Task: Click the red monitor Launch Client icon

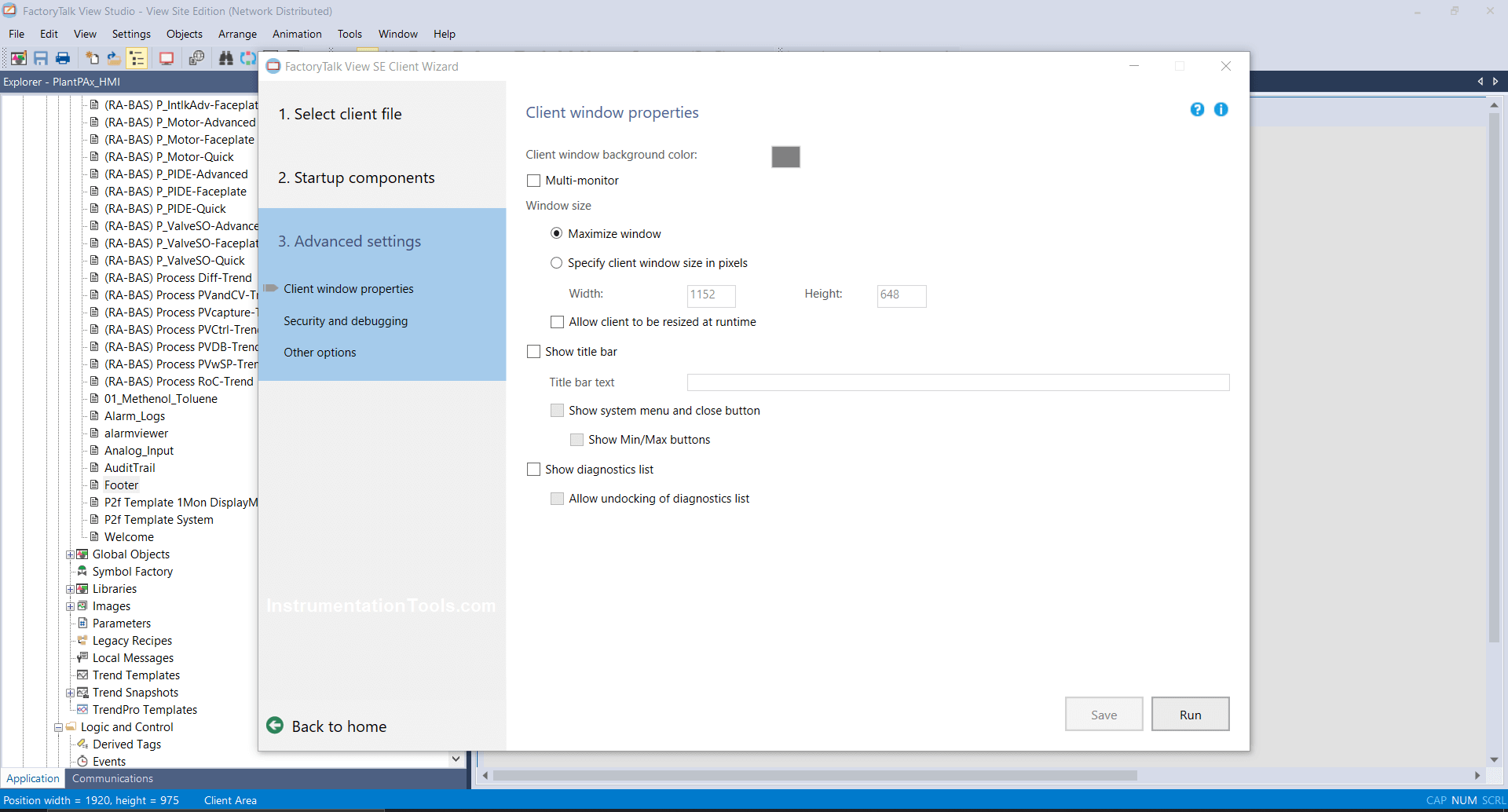Action: coord(167,58)
